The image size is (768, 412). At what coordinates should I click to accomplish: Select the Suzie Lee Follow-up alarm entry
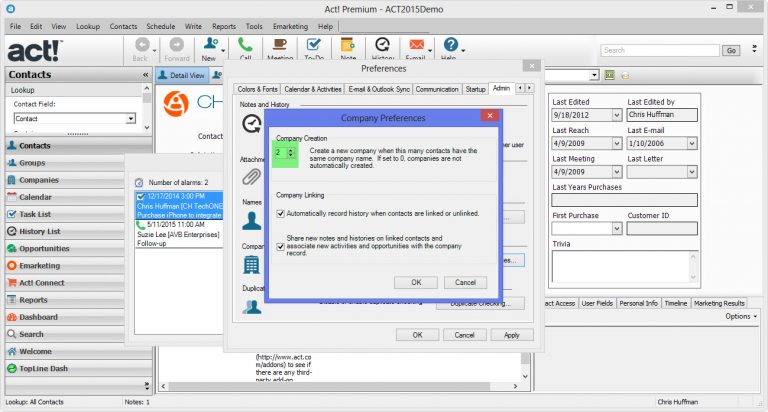click(179, 234)
